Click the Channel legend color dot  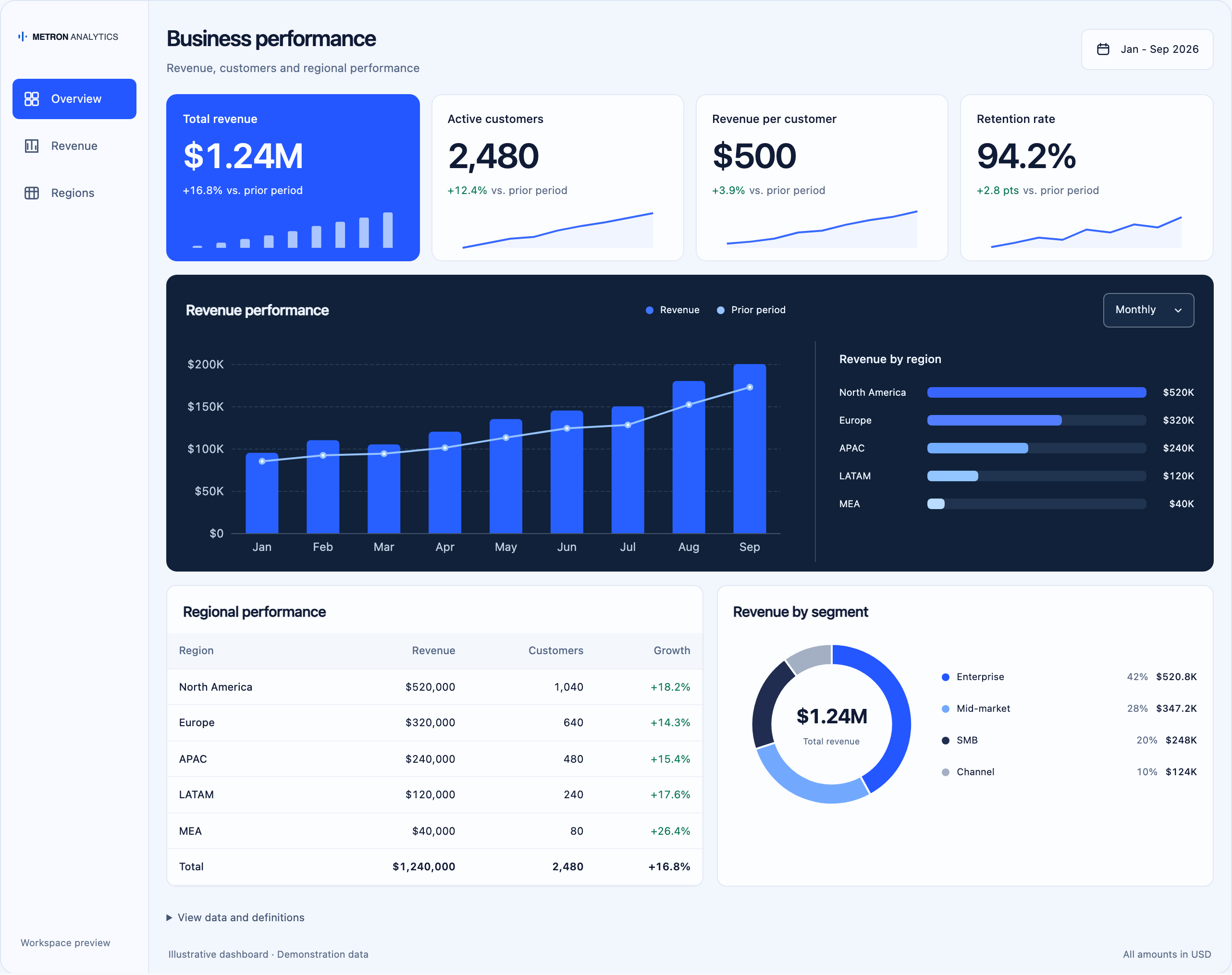point(945,772)
